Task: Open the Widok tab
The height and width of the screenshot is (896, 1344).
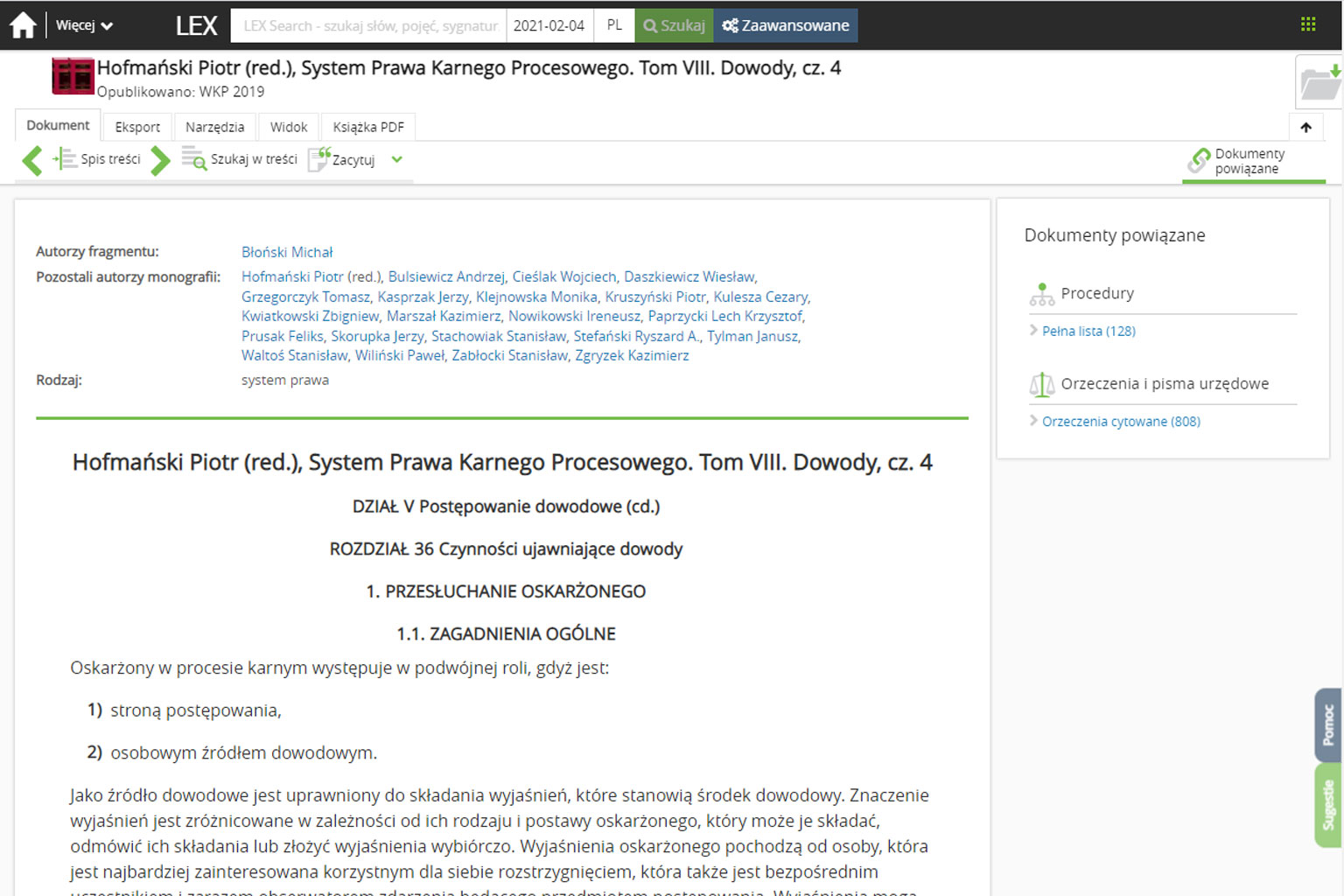Action: pos(289,127)
